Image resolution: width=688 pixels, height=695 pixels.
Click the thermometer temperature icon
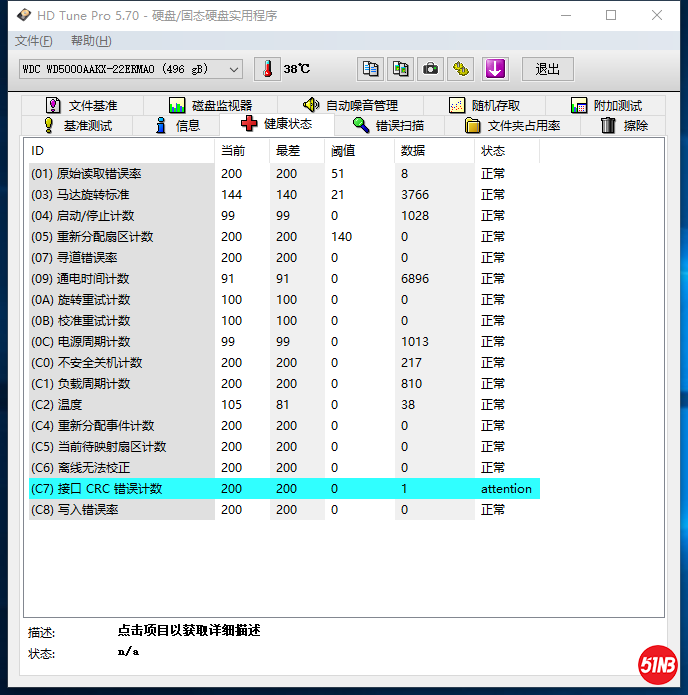point(267,69)
